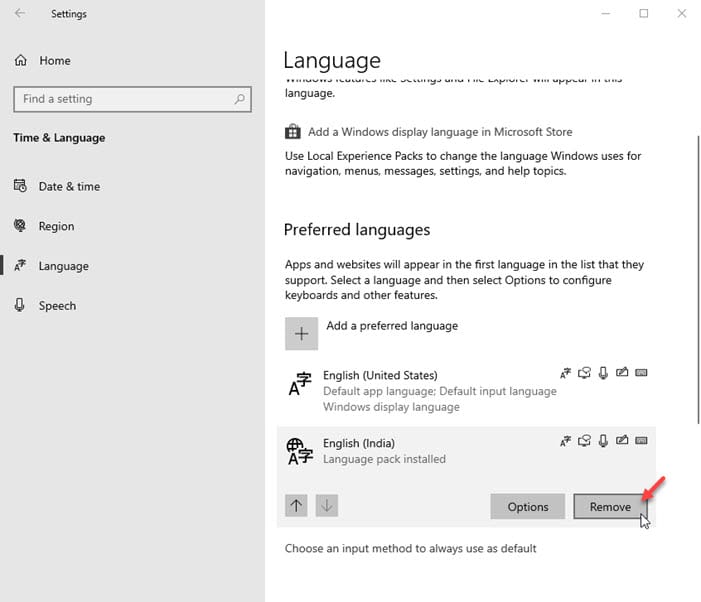
Task: Click the Speech microphone icon
Action: coord(19,305)
